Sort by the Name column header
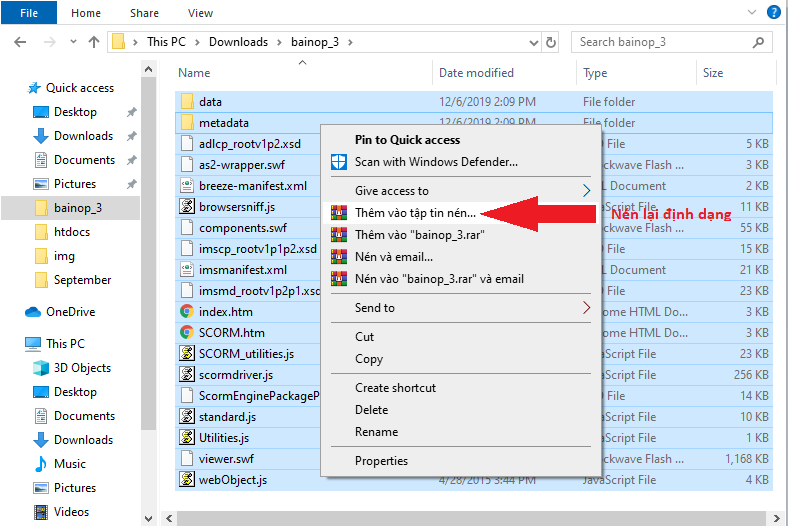The image size is (788, 526). click(x=194, y=73)
